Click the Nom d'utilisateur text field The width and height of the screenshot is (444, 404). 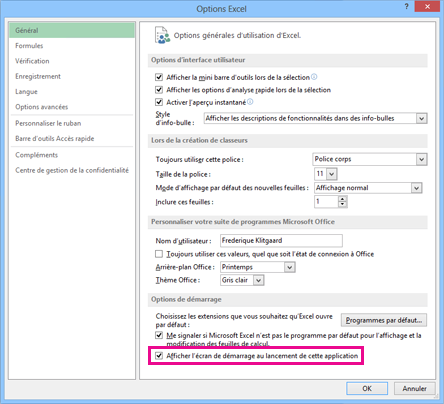(x=281, y=241)
